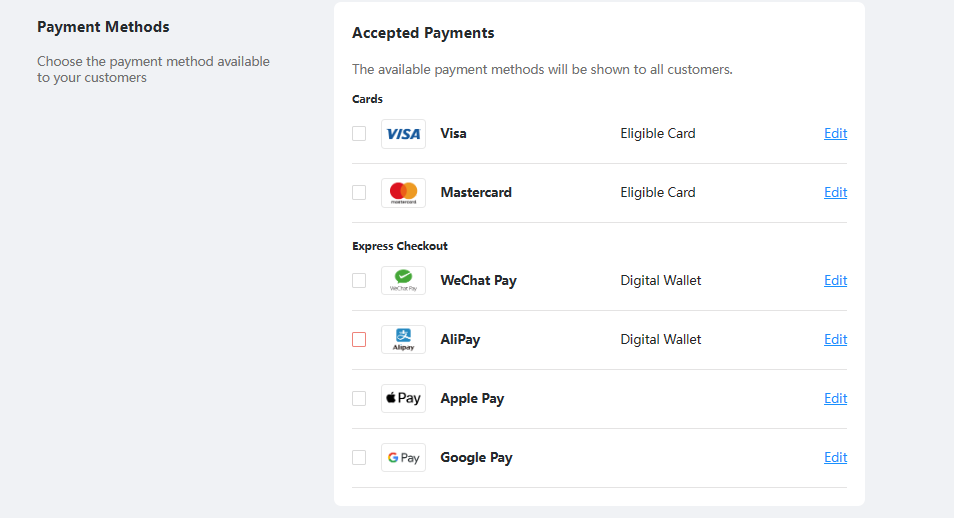The width and height of the screenshot is (954, 518).
Task: Click the Alipay logo icon
Action: 403,340
